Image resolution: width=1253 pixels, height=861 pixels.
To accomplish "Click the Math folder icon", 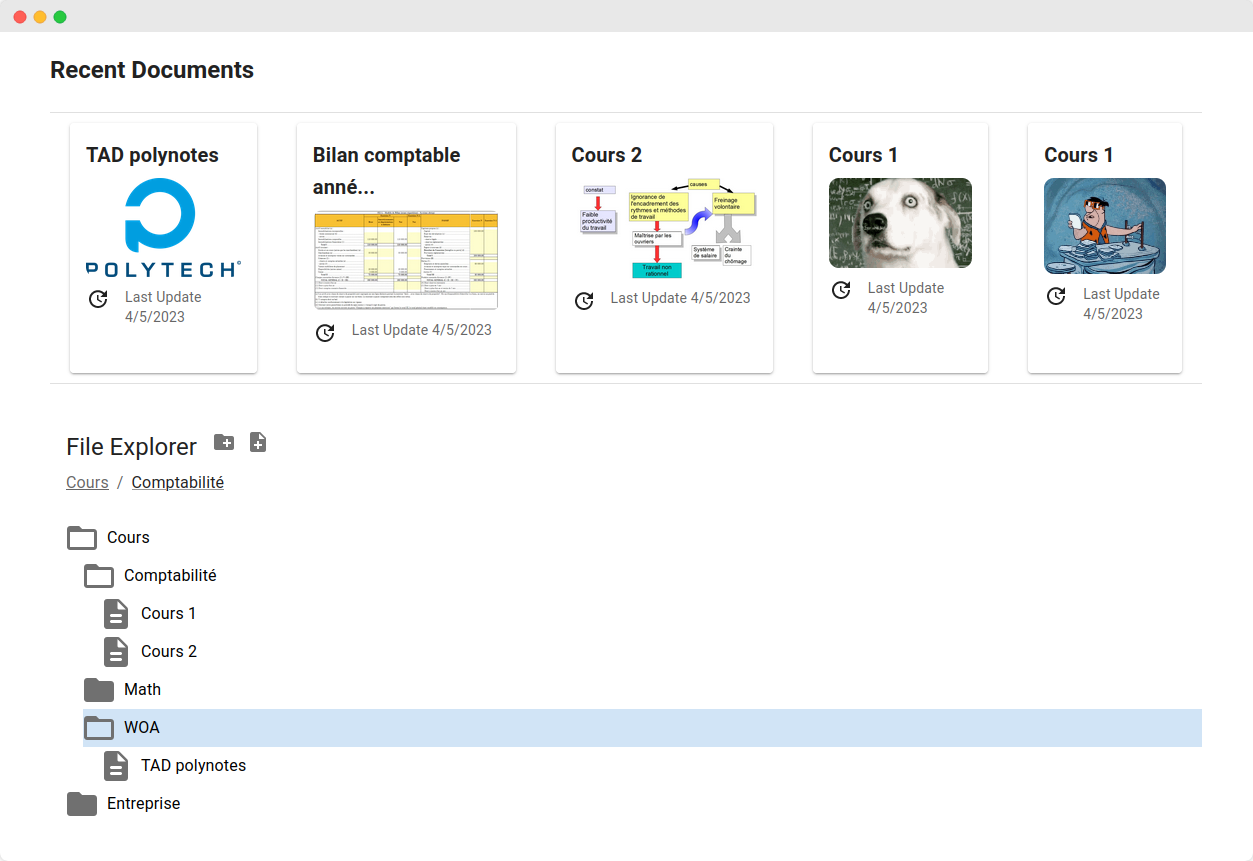I will pyautogui.click(x=99, y=690).
